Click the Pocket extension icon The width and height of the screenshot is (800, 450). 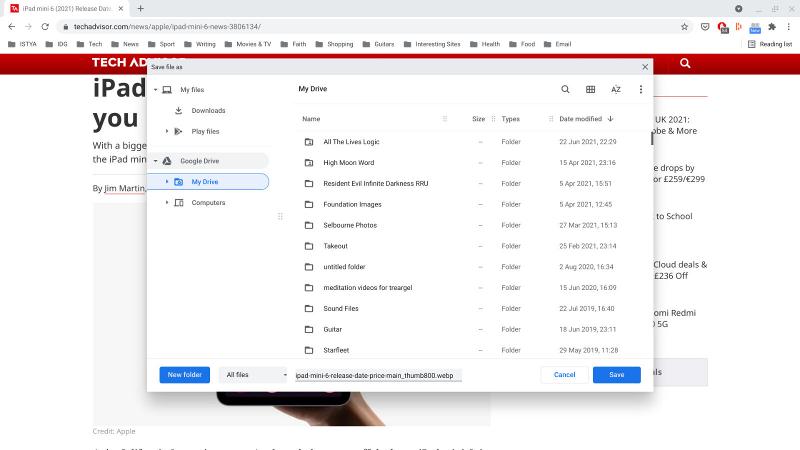tap(705, 27)
